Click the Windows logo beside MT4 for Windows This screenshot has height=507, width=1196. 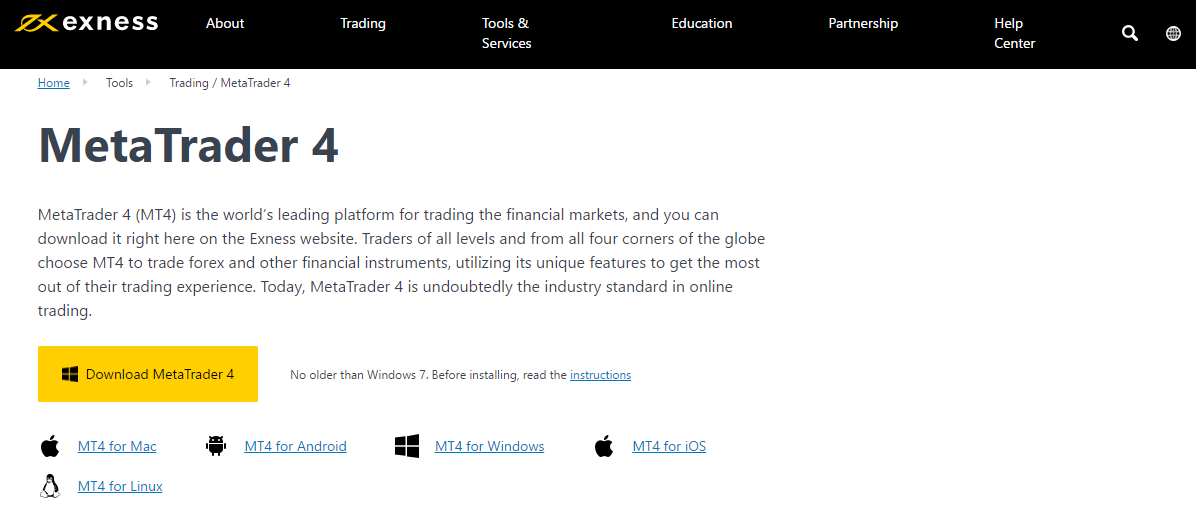click(x=406, y=446)
